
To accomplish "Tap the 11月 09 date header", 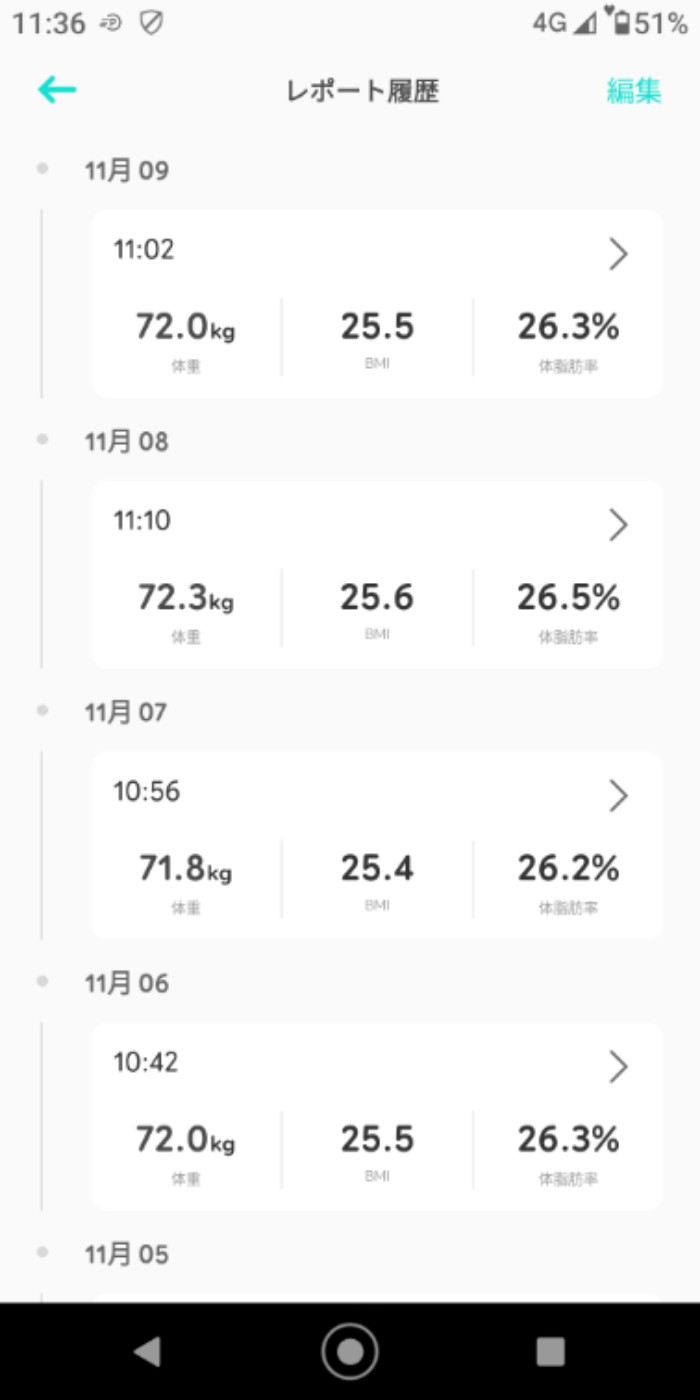I will point(127,171).
